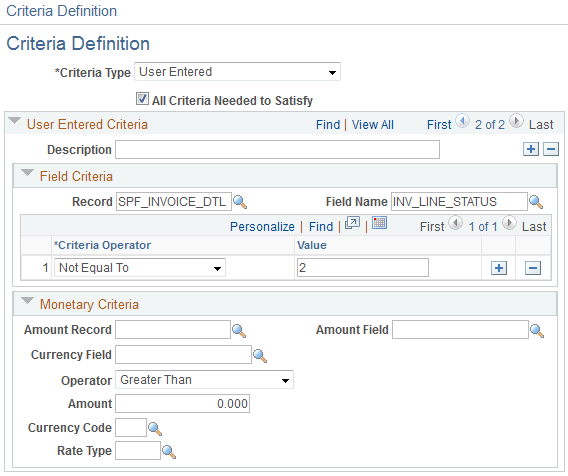Open Record lookup magnifier beside SPF_INVOICE_DTL
The image size is (568, 476).
click(x=240, y=202)
